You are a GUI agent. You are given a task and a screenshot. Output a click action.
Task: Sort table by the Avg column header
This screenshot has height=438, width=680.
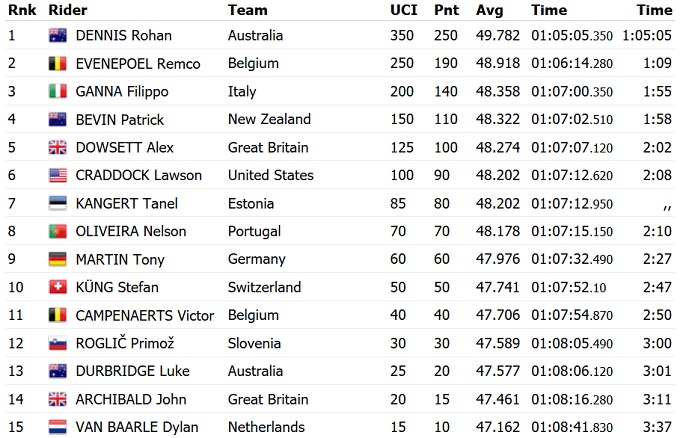point(489,10)
